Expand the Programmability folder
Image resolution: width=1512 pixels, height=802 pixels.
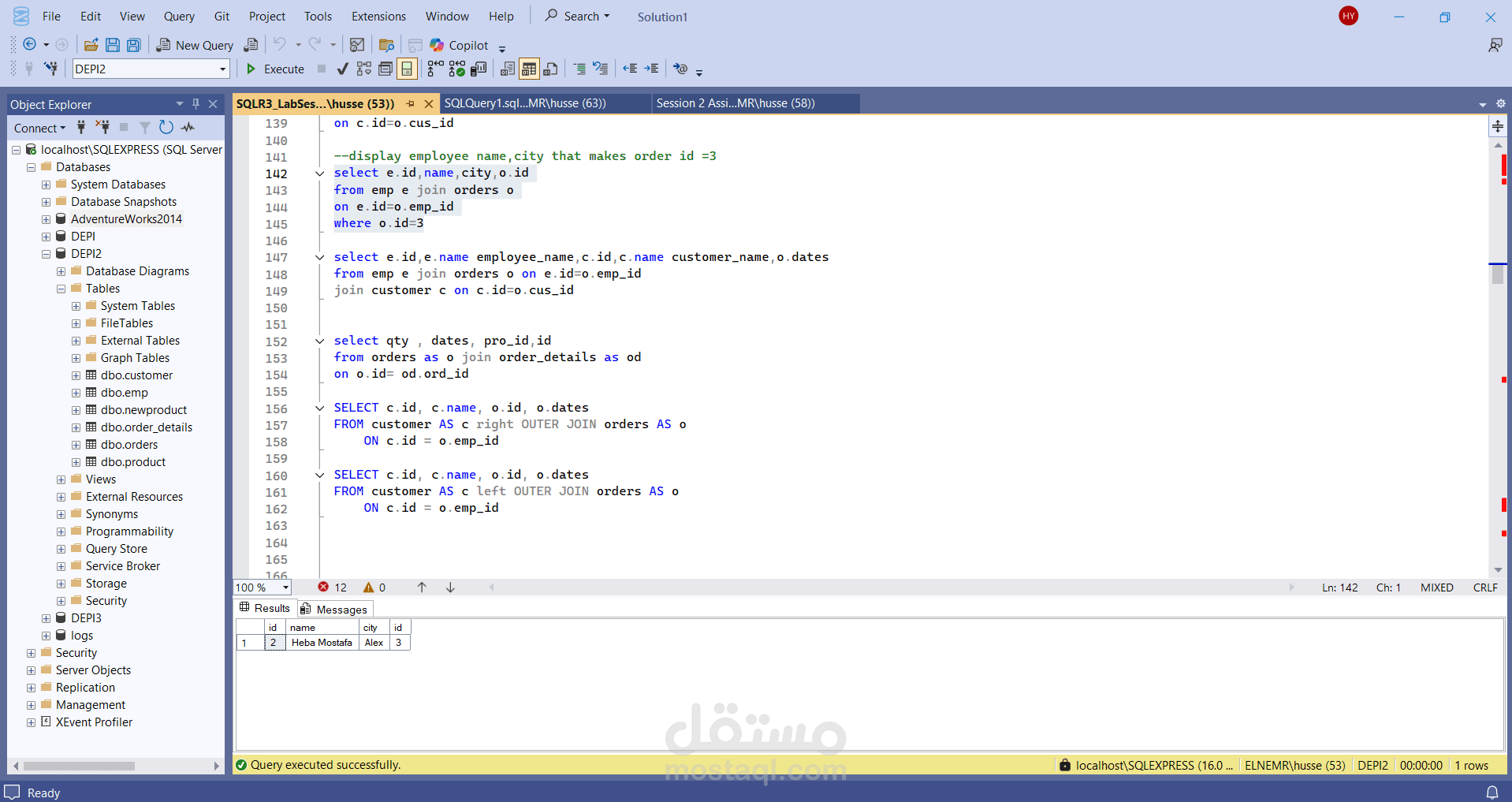61,532
